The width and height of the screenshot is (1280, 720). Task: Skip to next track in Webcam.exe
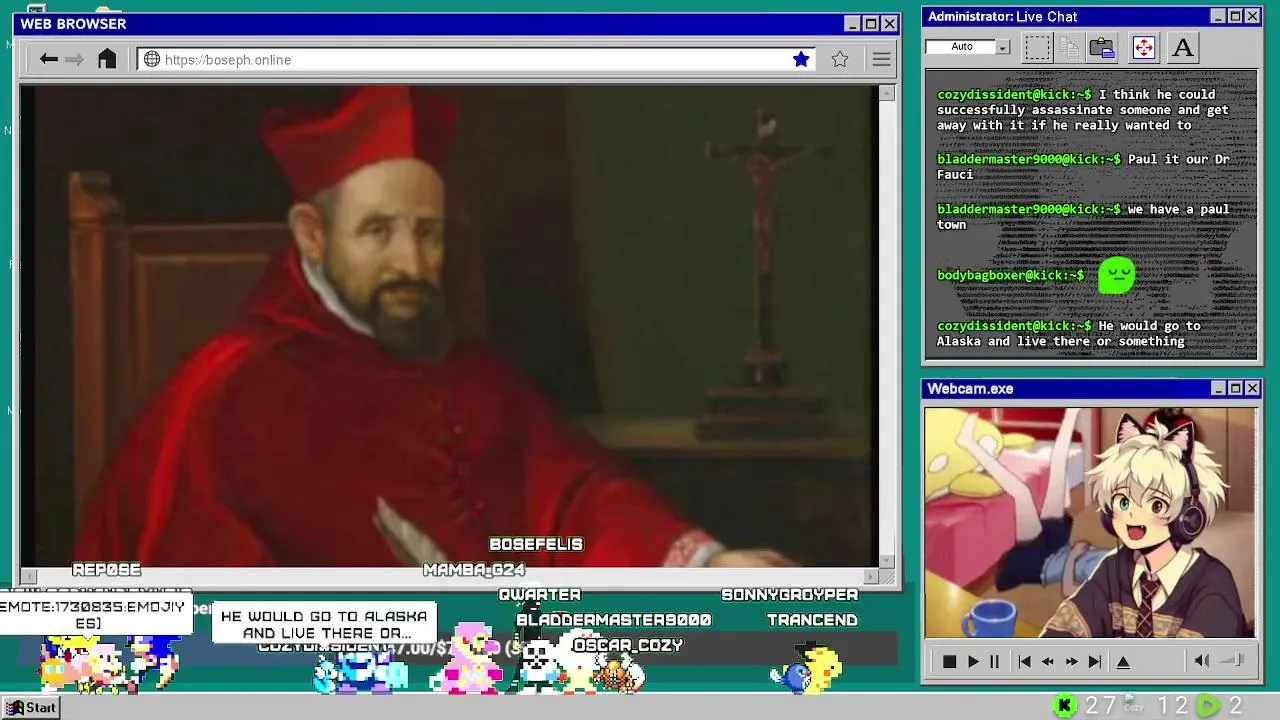(1095, 661)
